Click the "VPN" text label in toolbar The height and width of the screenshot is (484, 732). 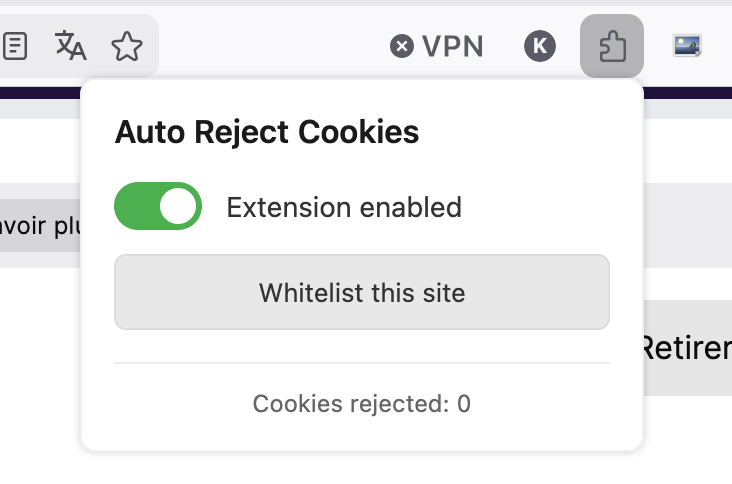(x=453, y=45)
